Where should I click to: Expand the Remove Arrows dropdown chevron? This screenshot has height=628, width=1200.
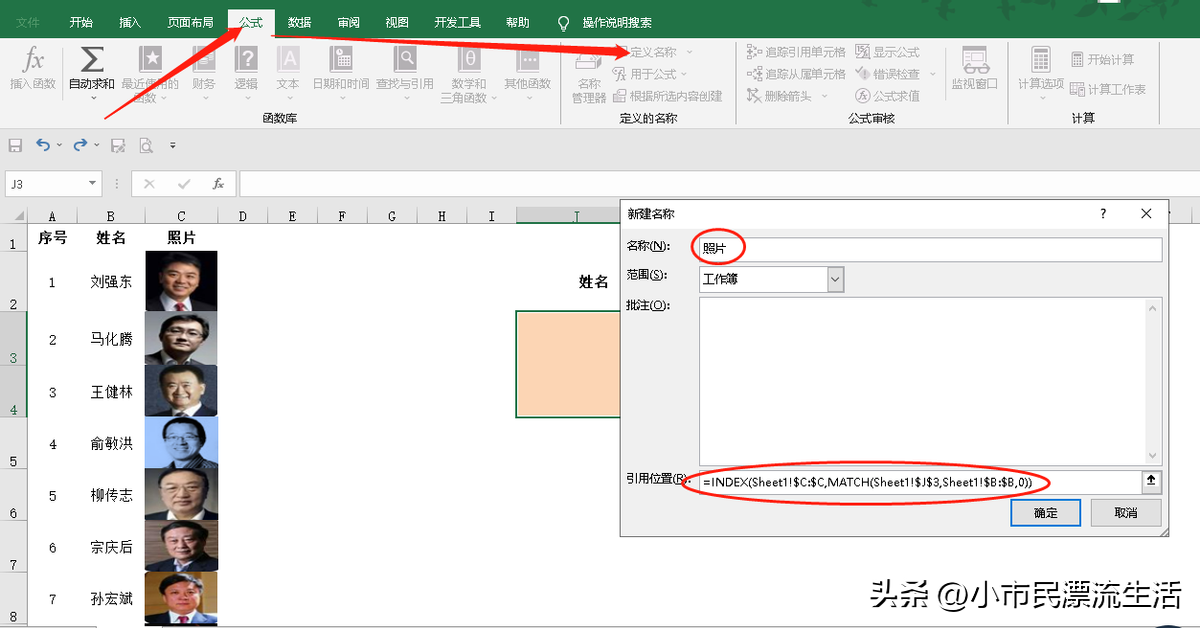coord(824,96)
